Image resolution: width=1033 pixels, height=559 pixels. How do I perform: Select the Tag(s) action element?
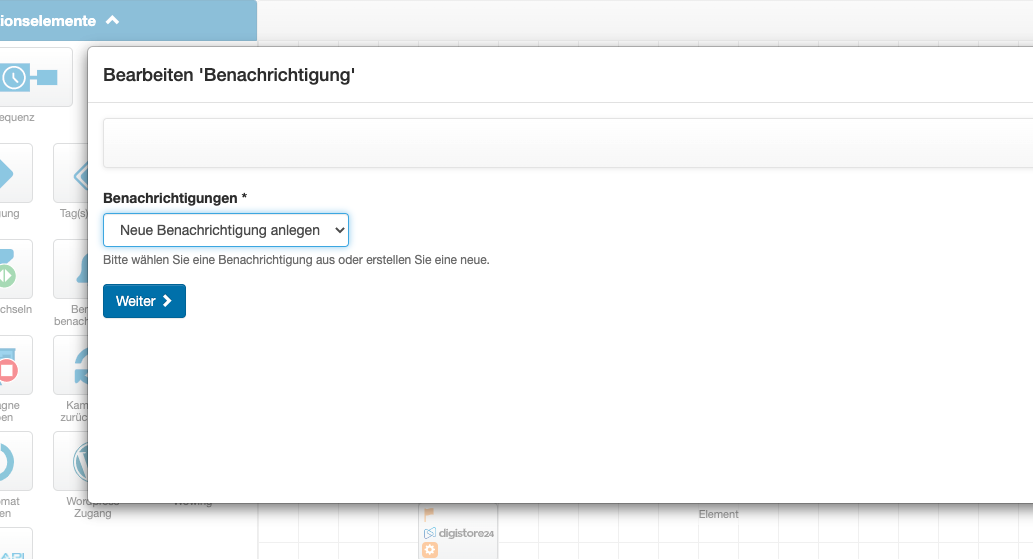71,173
